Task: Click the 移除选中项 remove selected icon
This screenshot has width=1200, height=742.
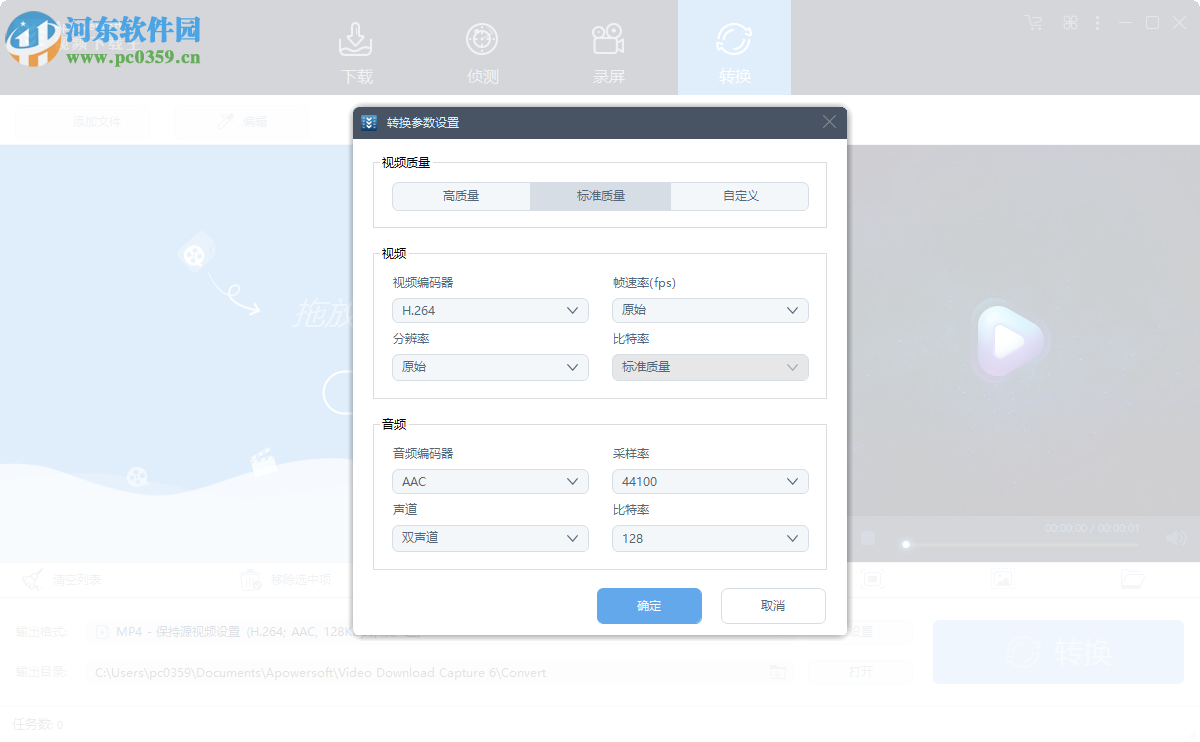Action: tap(248, 579)
